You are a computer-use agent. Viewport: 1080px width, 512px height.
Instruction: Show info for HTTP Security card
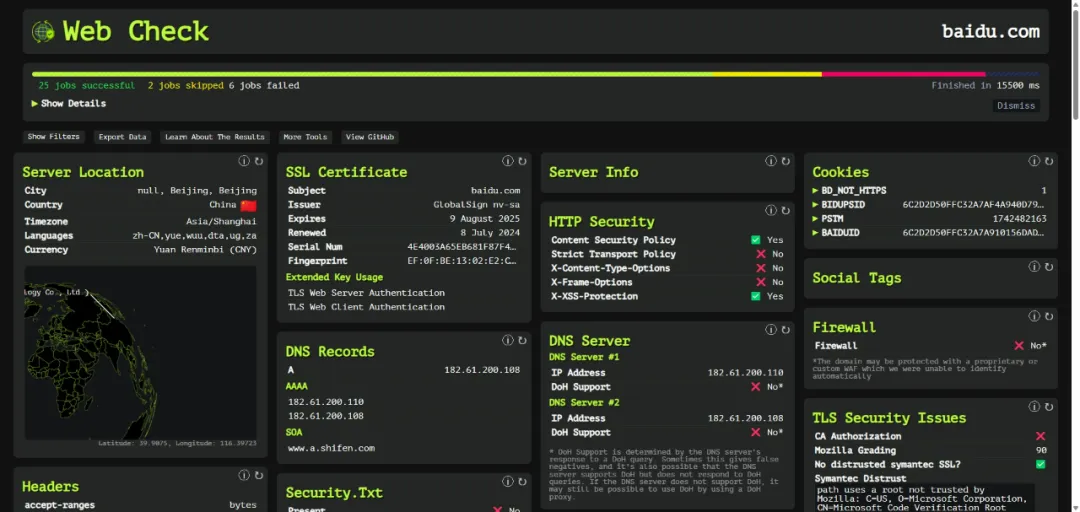click(771, 211)
